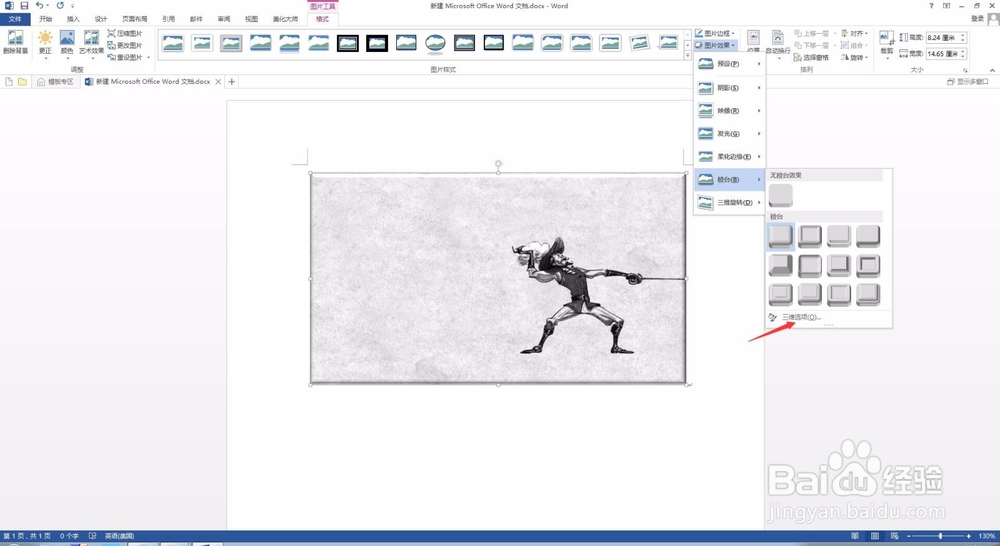The height and width of the screenshot is (546, 1000).
Task: Click the new blank document icon in tab bar
Action: 9,82
